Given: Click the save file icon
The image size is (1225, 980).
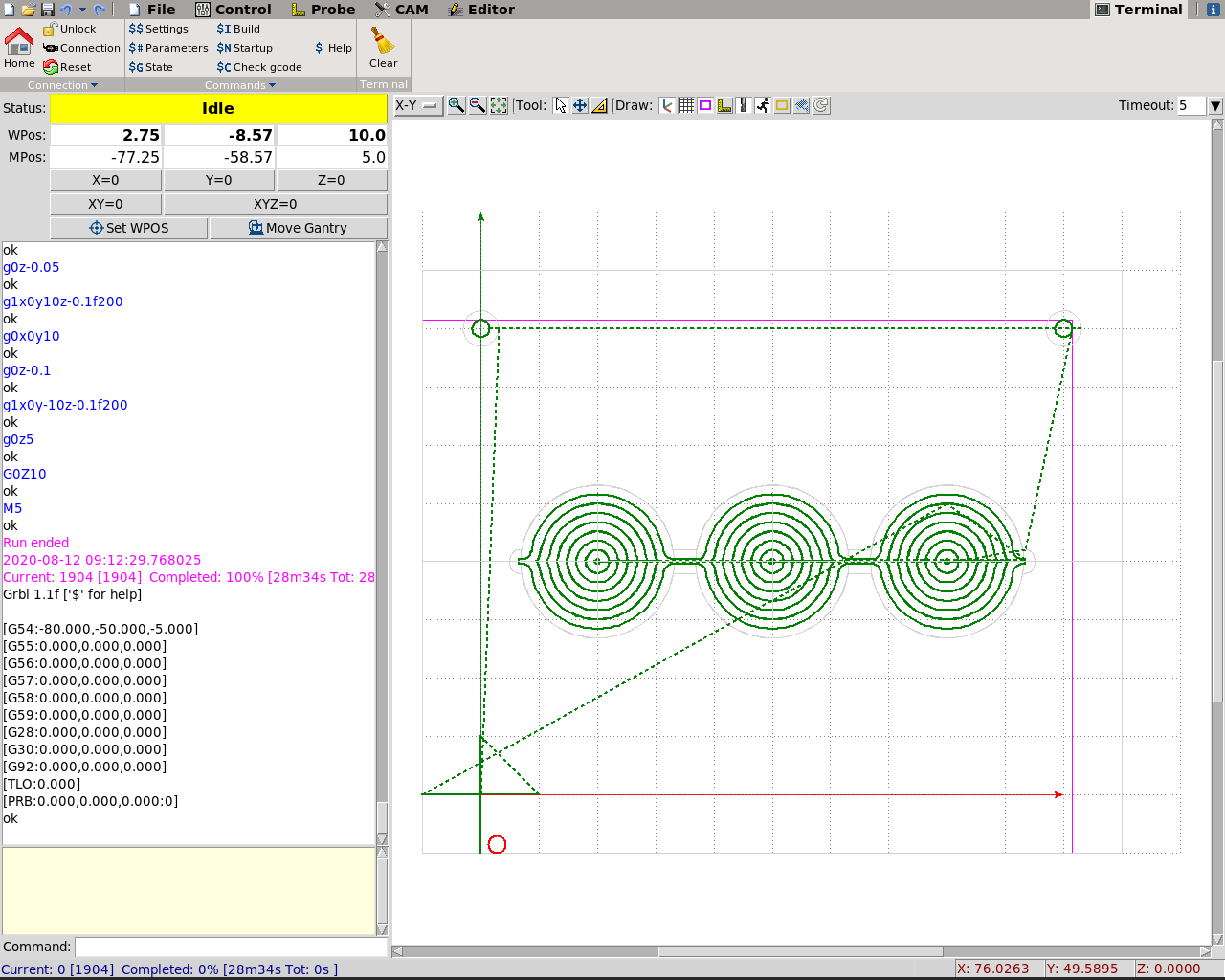Looking at the screenshot, I should (x=47, y=10).
